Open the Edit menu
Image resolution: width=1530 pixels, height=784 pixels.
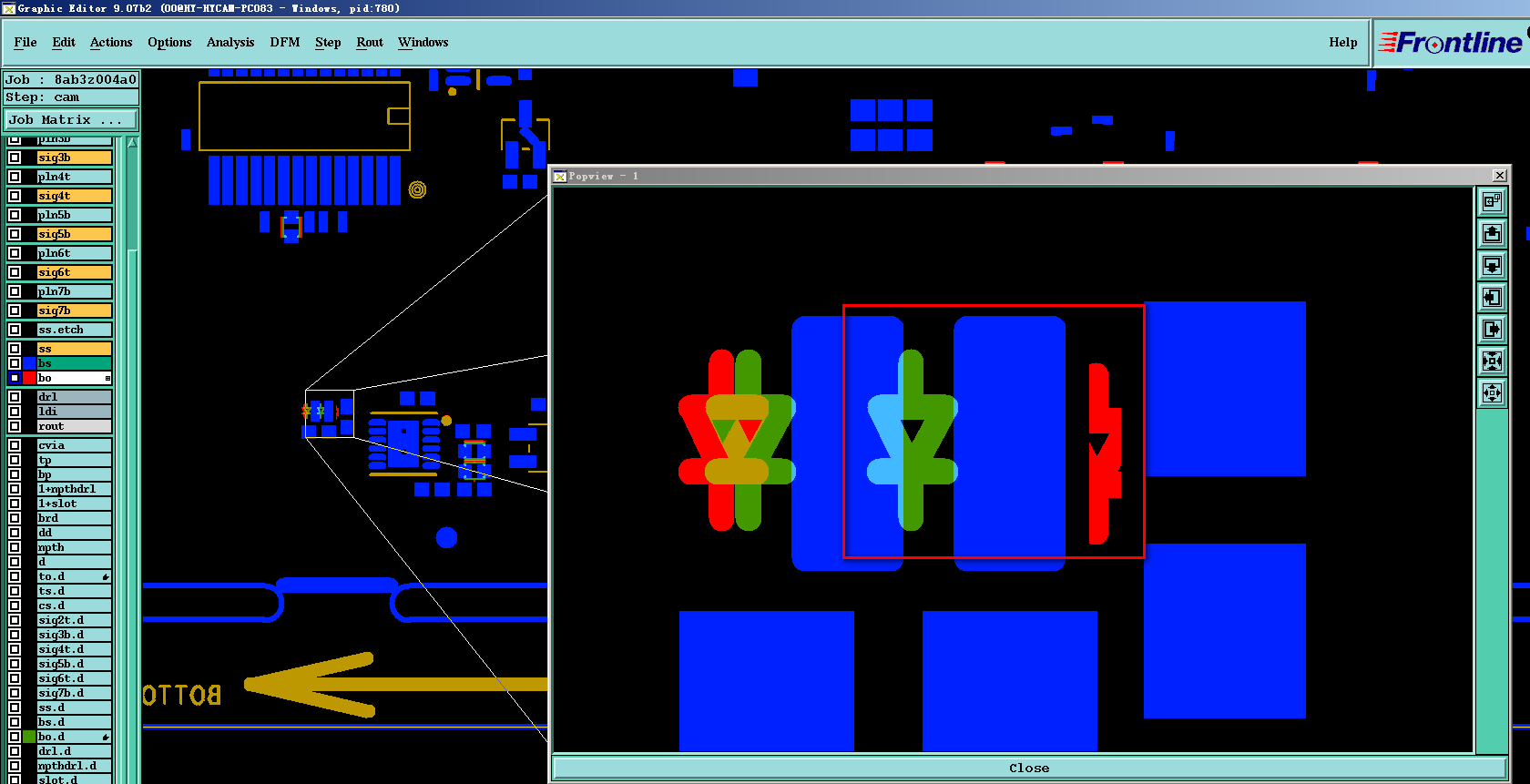(64, 43)
